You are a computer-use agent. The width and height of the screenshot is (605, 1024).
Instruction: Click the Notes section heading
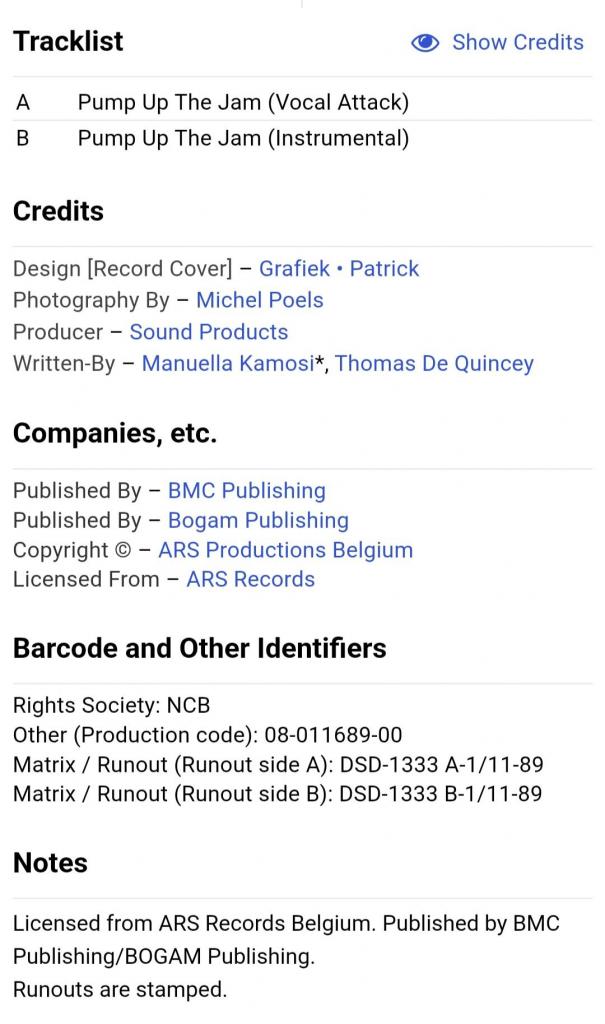[50, 863]
